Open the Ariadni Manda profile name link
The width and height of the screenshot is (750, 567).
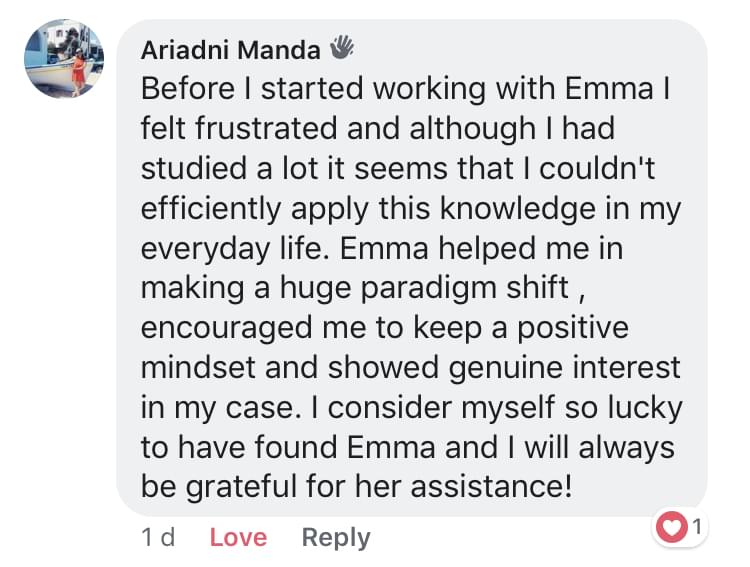click(231, 49)
